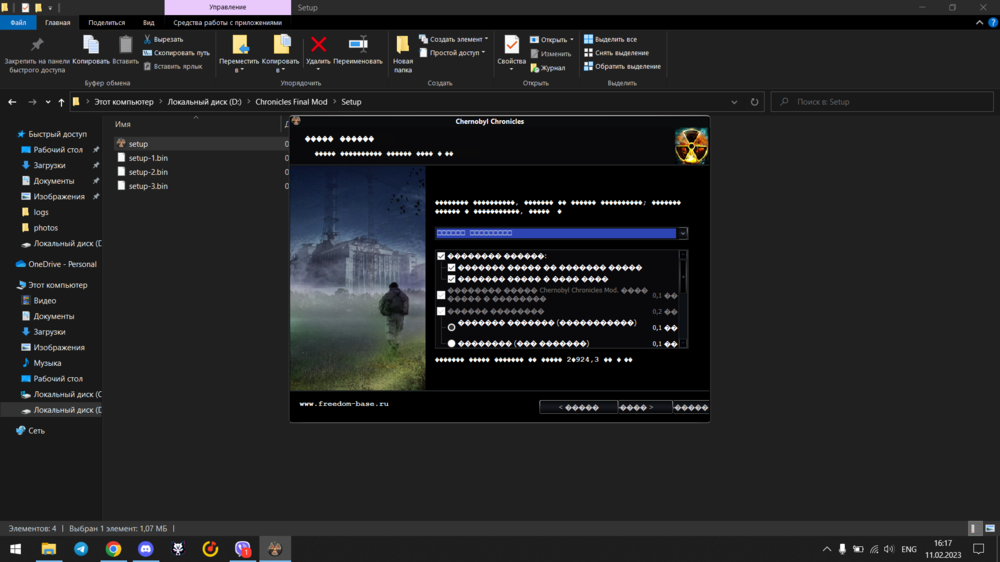Switch to the Вид ribbon tab
Image resolution: width=1000 pixels, height=562 pixels.
click(x=148, y=22)
